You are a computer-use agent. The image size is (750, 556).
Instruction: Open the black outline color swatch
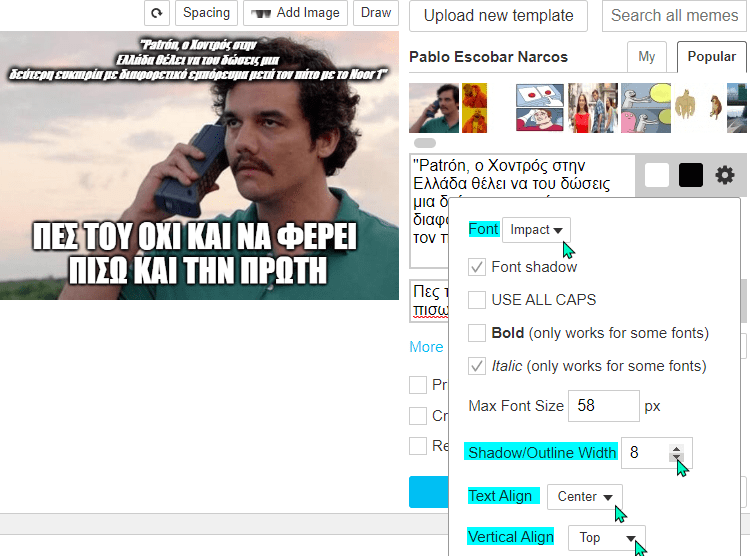tap(691, 175)
